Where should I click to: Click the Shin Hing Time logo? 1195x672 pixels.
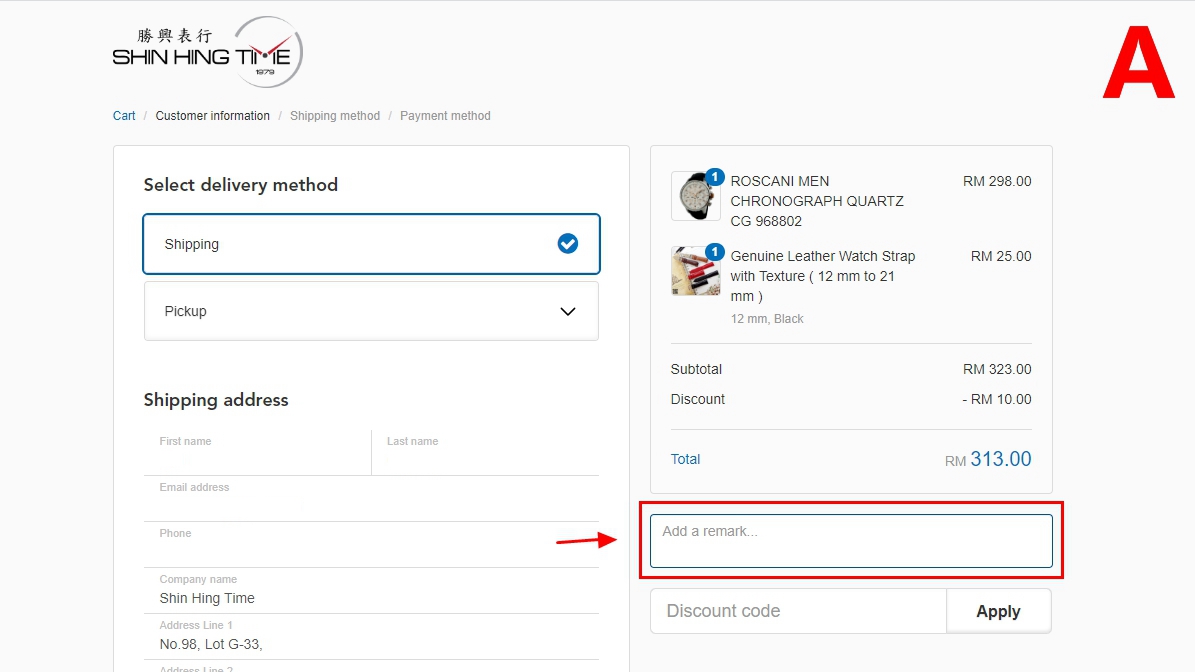point(207,52)
